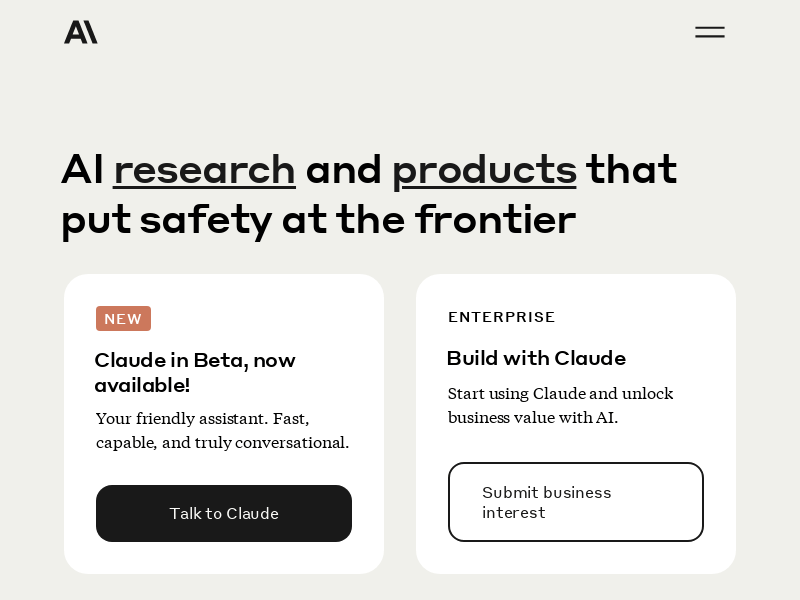Follow the underlined "research" link
The width and height of the screenshot is (800, 600).
[204, 170]
